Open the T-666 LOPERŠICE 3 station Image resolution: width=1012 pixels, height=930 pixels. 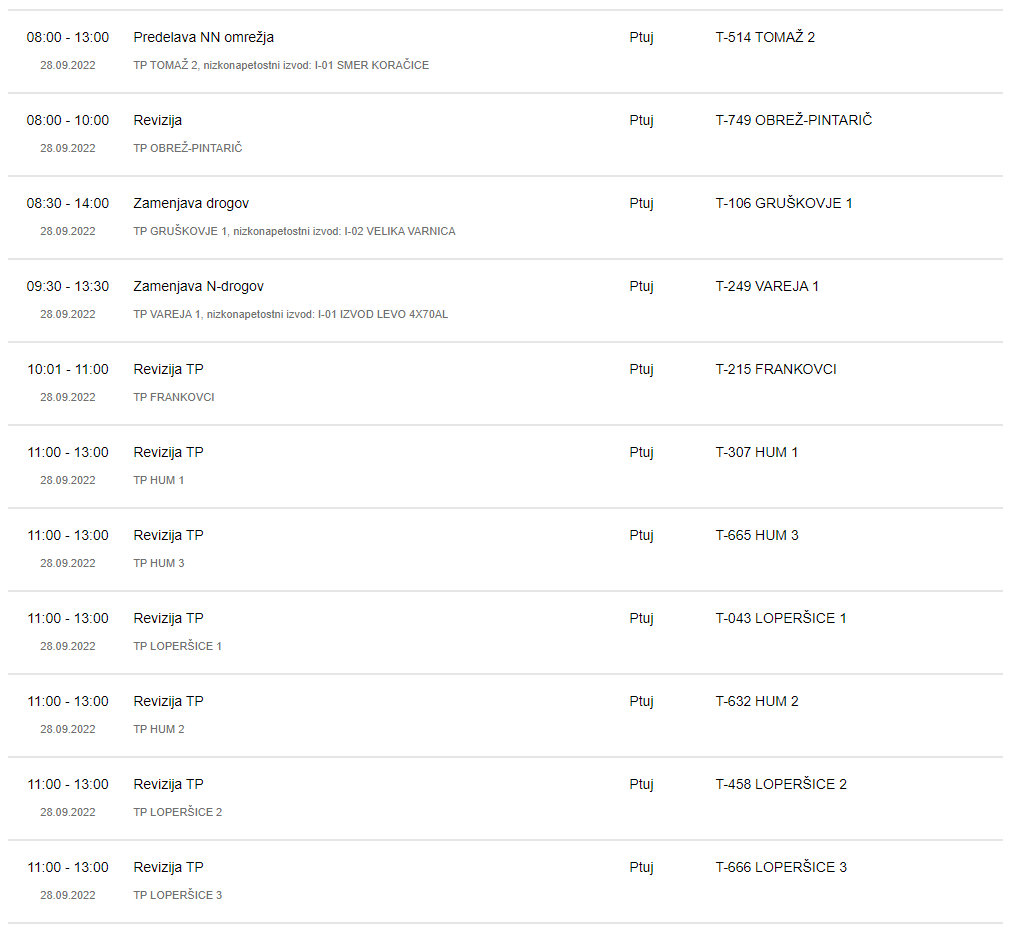[x=781, y=867]
